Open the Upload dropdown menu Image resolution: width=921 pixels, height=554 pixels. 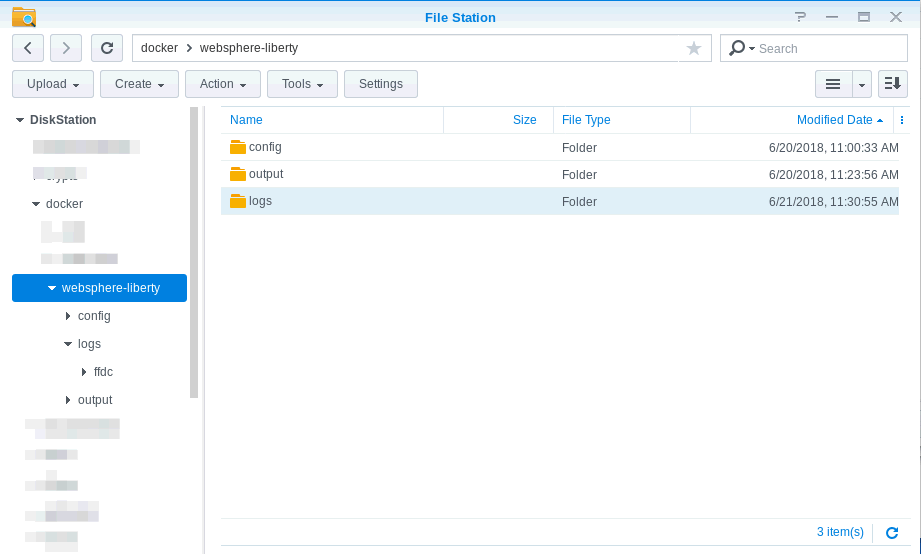tap(53, 84)
